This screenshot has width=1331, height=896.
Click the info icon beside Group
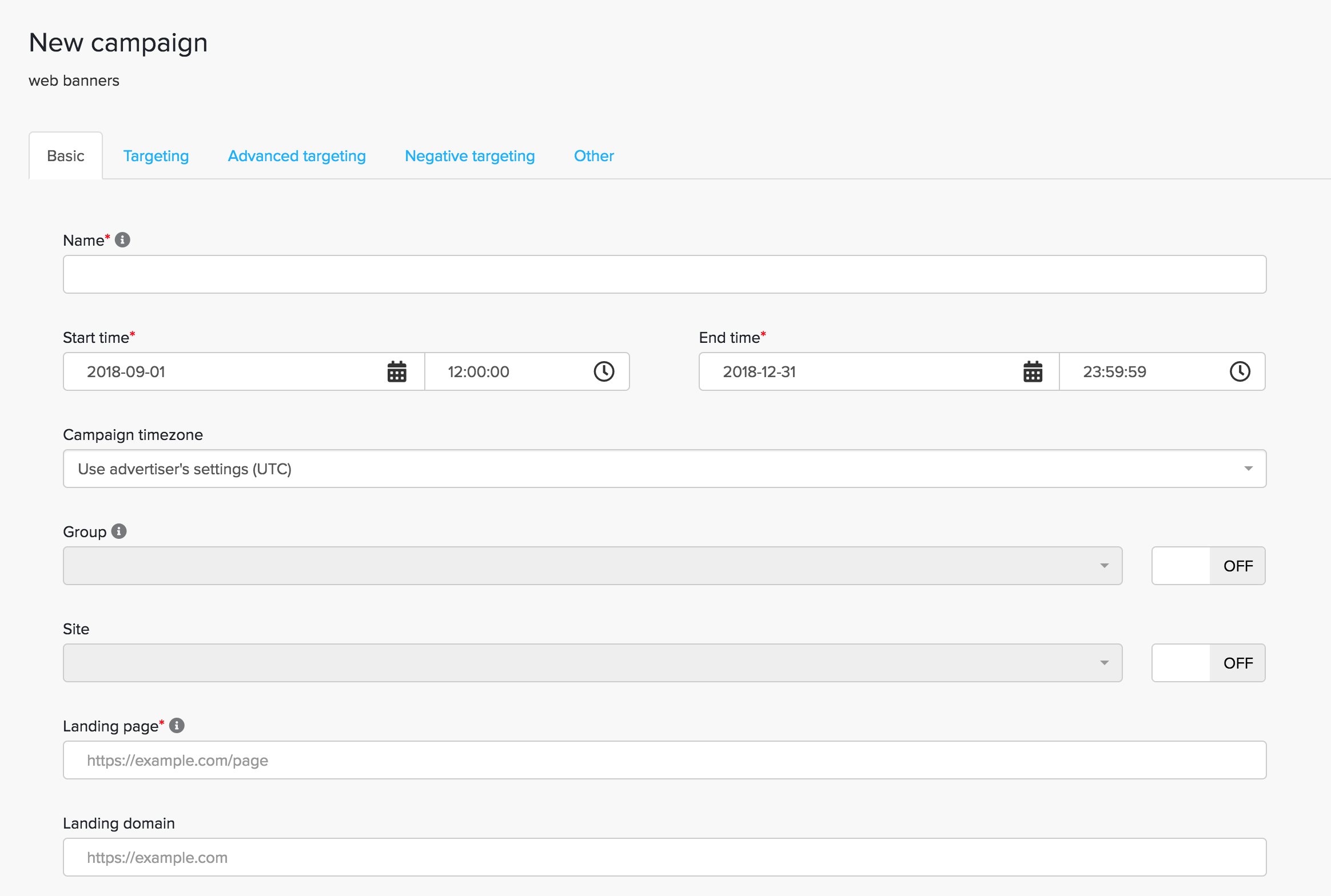[x=119, y=531]
